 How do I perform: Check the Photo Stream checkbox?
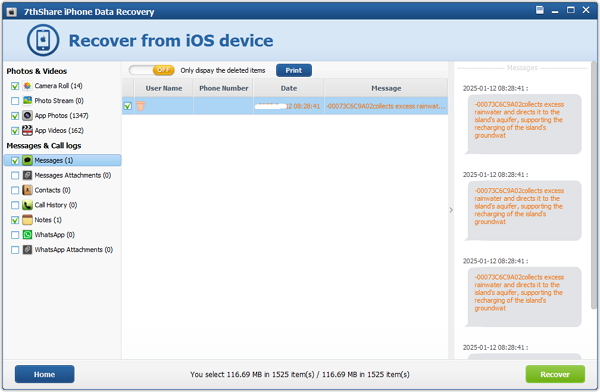coord(15,101)
